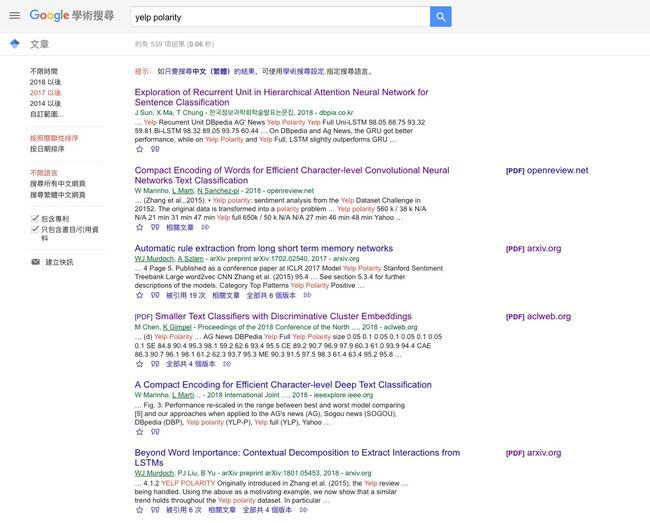Star the 'Beyond Word Importance' result
This screenshot has width=650, height=523.
pos(140,510)
